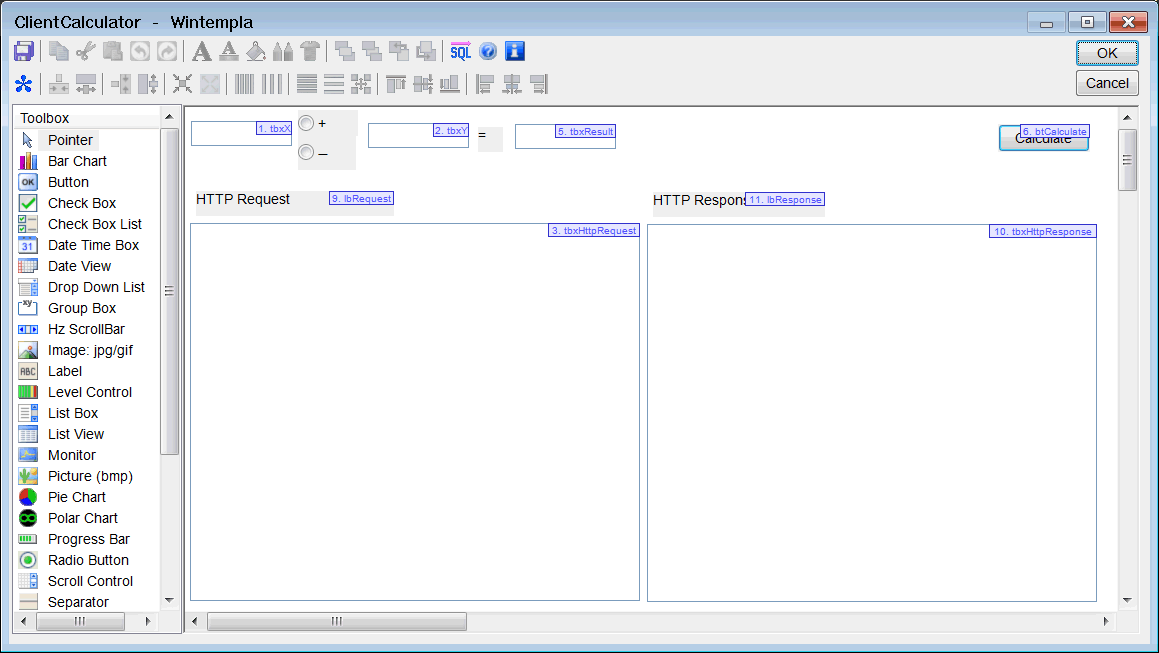Image resolution: width=1159 pixels, height=653 pixels.
Task: Choose Pointer in the Toolbox
Action: (x=70, y=140)
